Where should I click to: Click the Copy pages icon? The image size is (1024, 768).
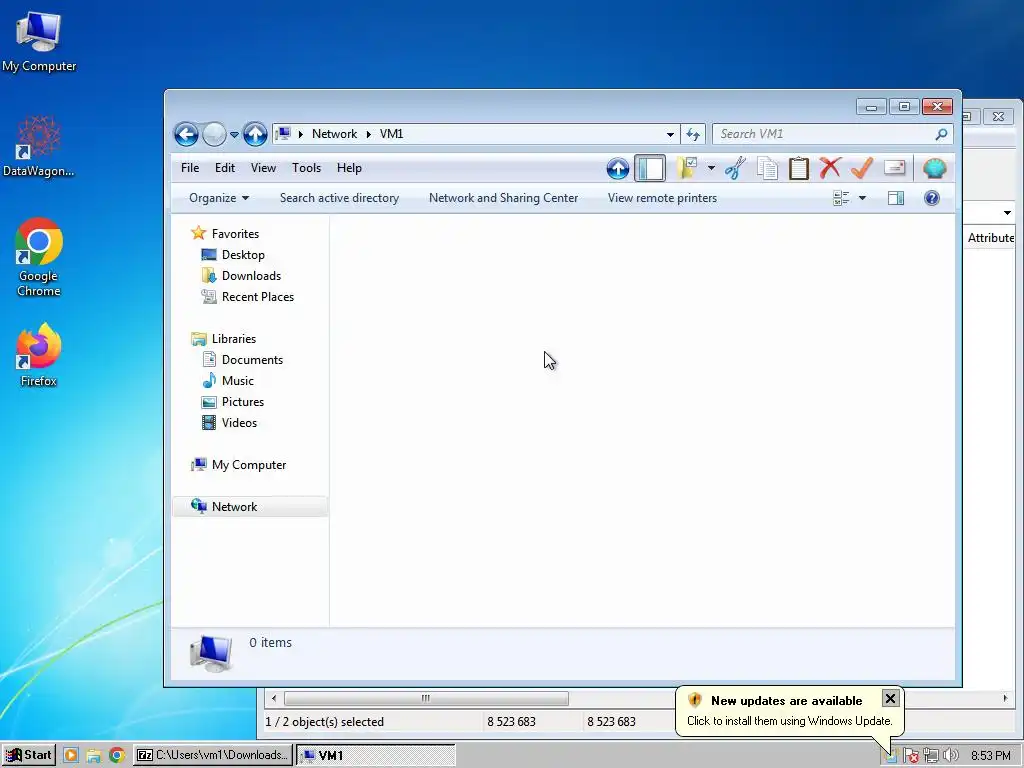(x=767, y=168)
